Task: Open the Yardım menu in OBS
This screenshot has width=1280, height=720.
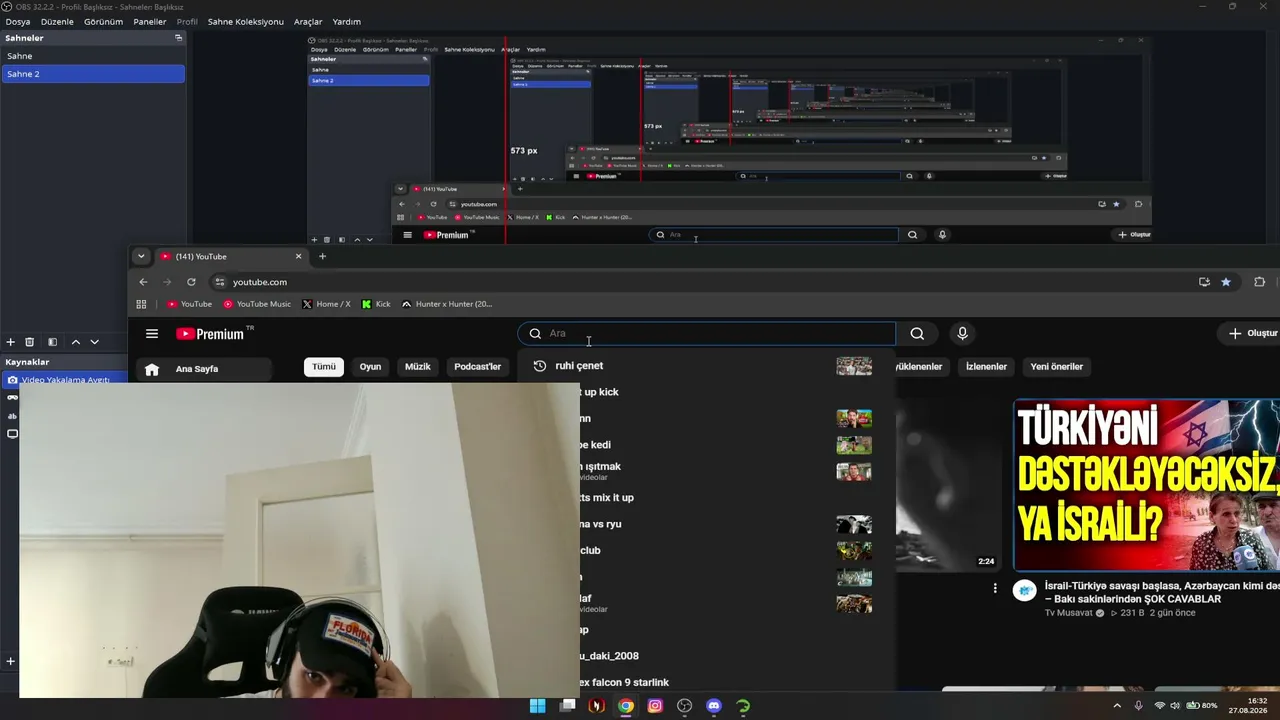Action: tap(346, 21)
